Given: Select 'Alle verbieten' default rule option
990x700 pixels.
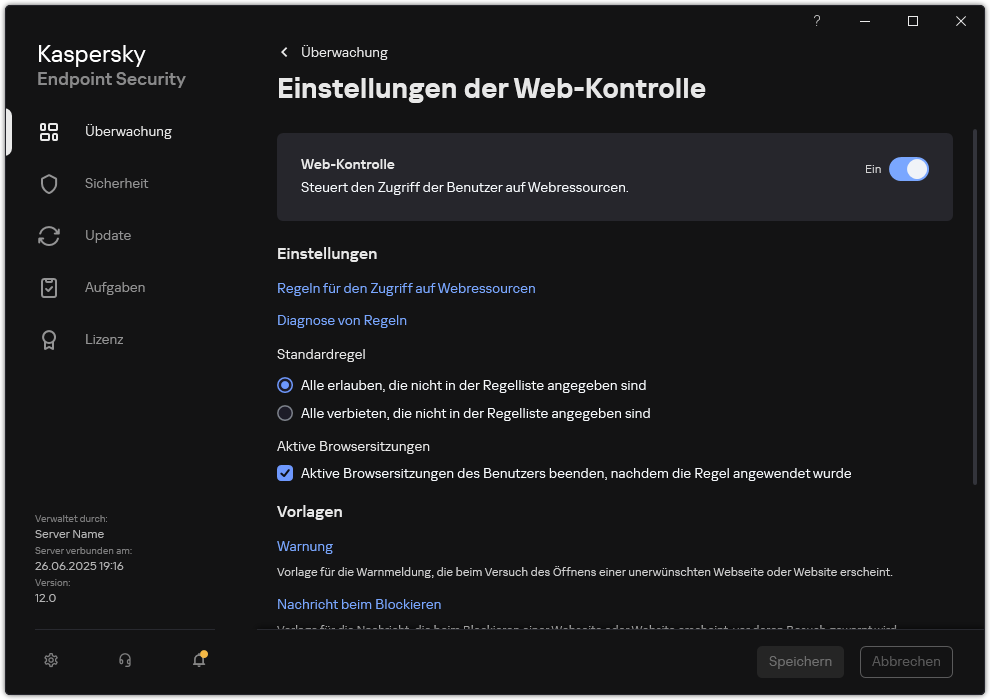Looking at the screenshot, I should 285,413.
